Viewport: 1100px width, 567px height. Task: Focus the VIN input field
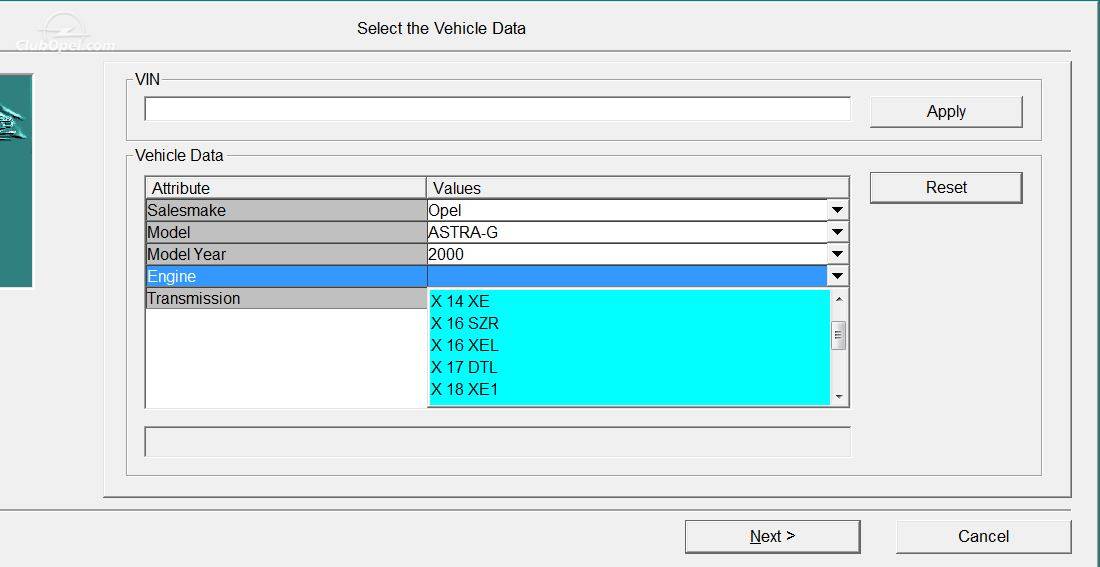point(497,109)
